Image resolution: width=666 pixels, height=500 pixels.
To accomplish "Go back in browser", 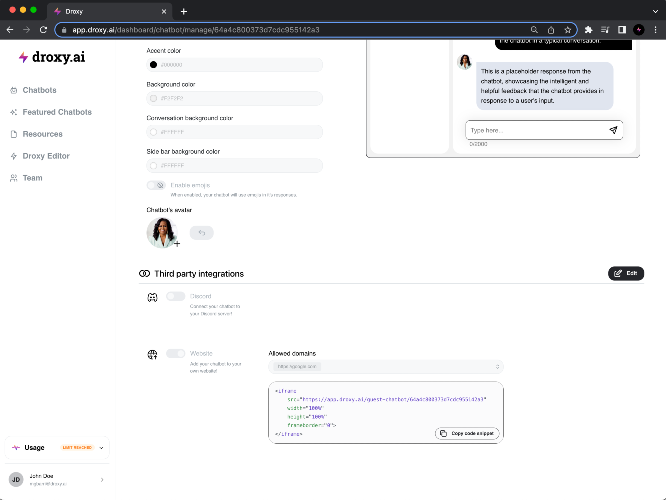I will pyautogui.click(x=10, y=30).
